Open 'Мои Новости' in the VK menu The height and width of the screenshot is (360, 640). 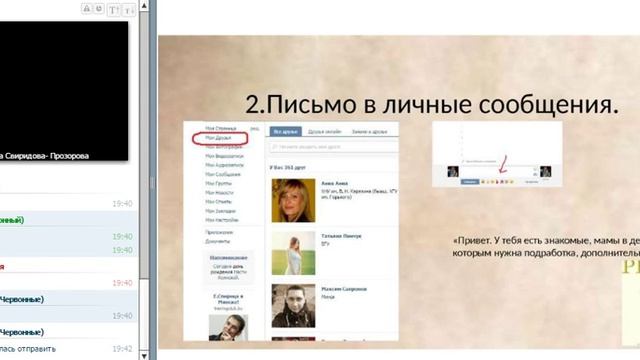(x=220, y=193)
